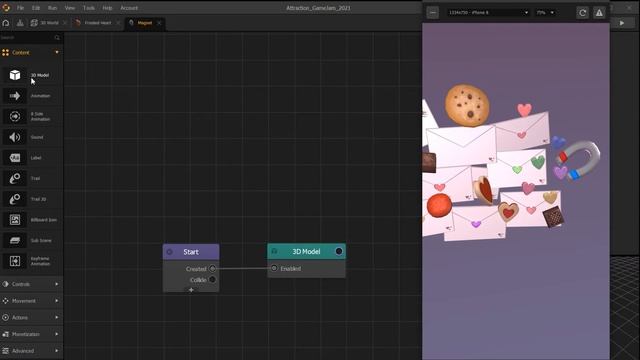
Task: Click the Enabled input port on 3D Model
Action: [274, 268]
